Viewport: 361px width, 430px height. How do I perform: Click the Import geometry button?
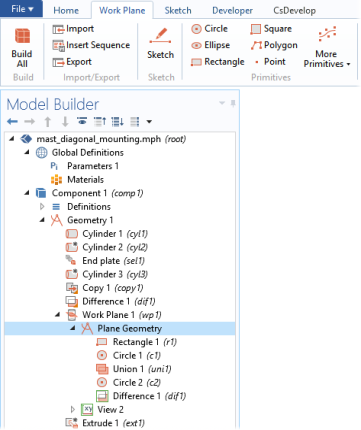(73, 29)
